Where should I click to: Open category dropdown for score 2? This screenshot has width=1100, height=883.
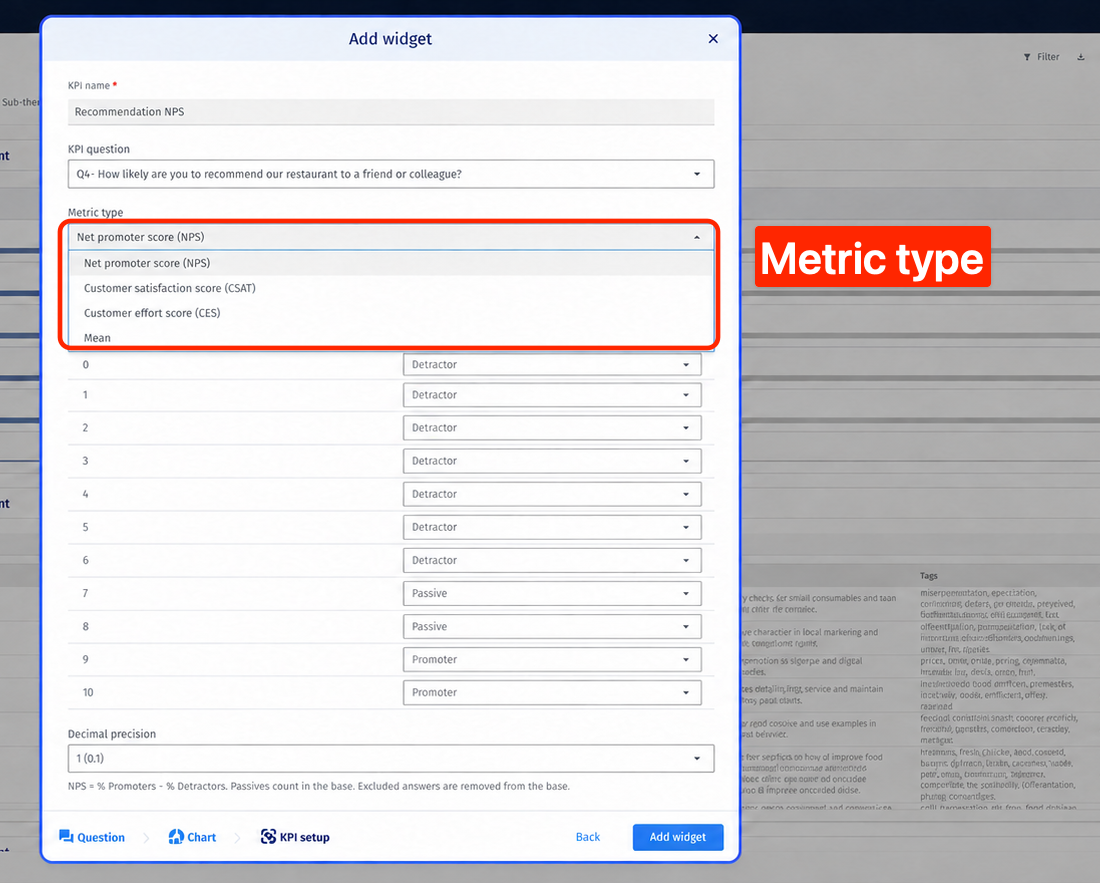tap(552, 428)
